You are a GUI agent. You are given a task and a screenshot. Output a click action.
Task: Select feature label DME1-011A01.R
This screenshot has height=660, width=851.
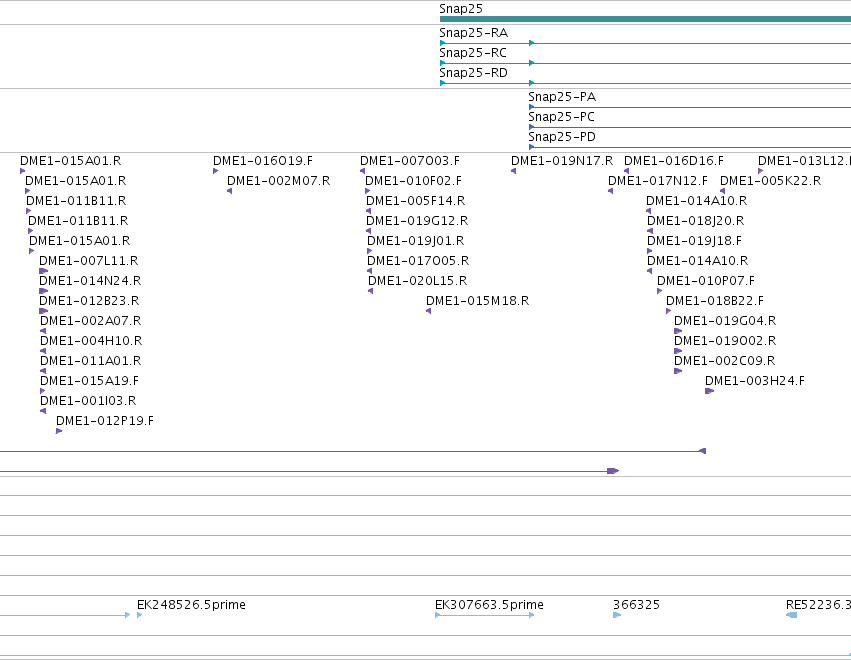tap(91, 361)
